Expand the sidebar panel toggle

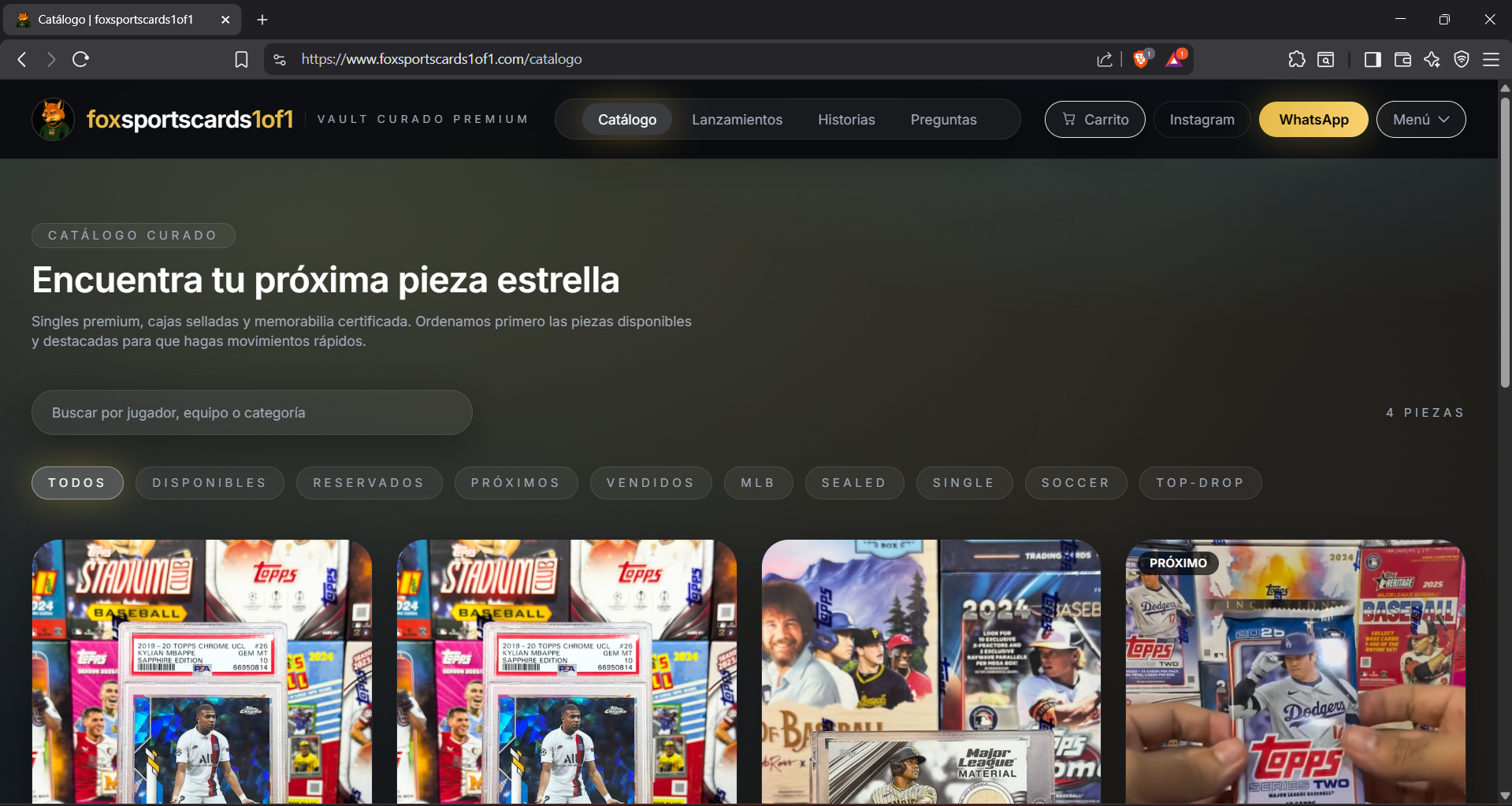(x=1373, y=59)
